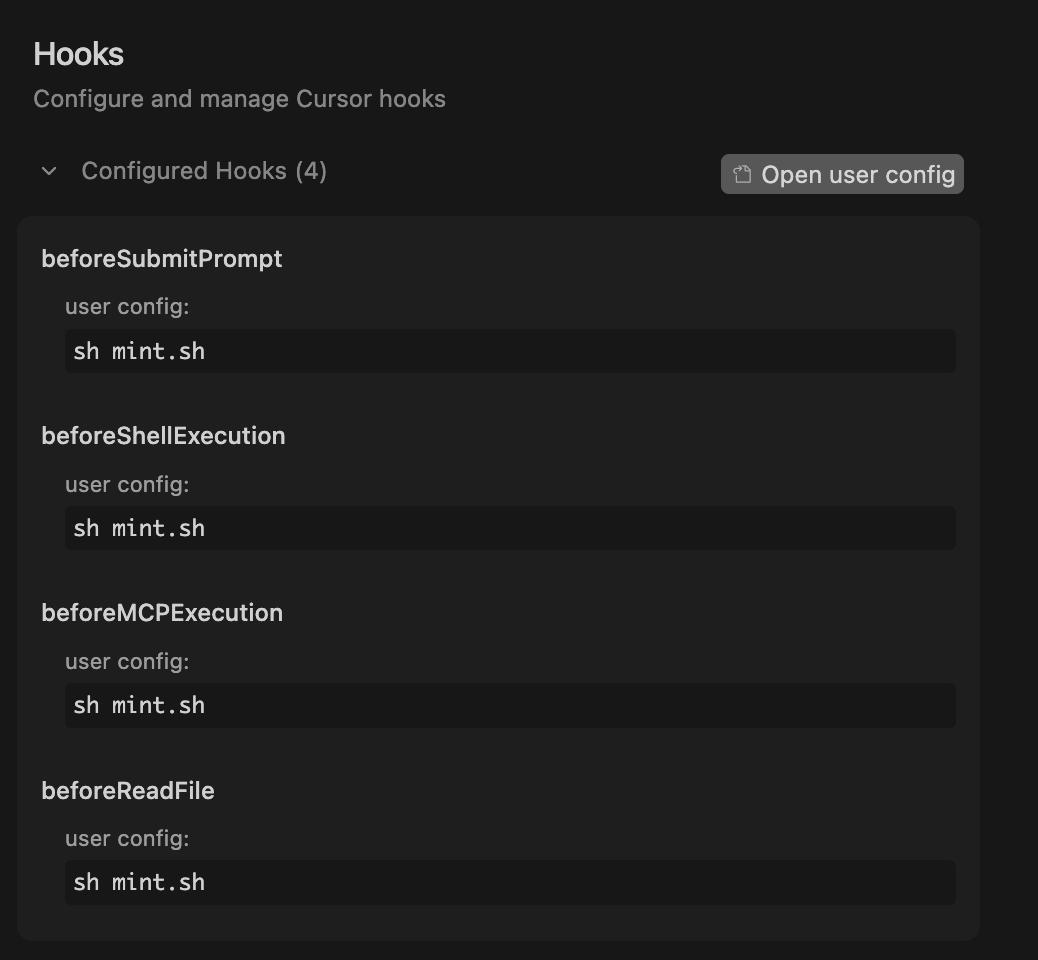
Task: Collapse the Configured Hooks section chevron
Action: tap(48, 171)
